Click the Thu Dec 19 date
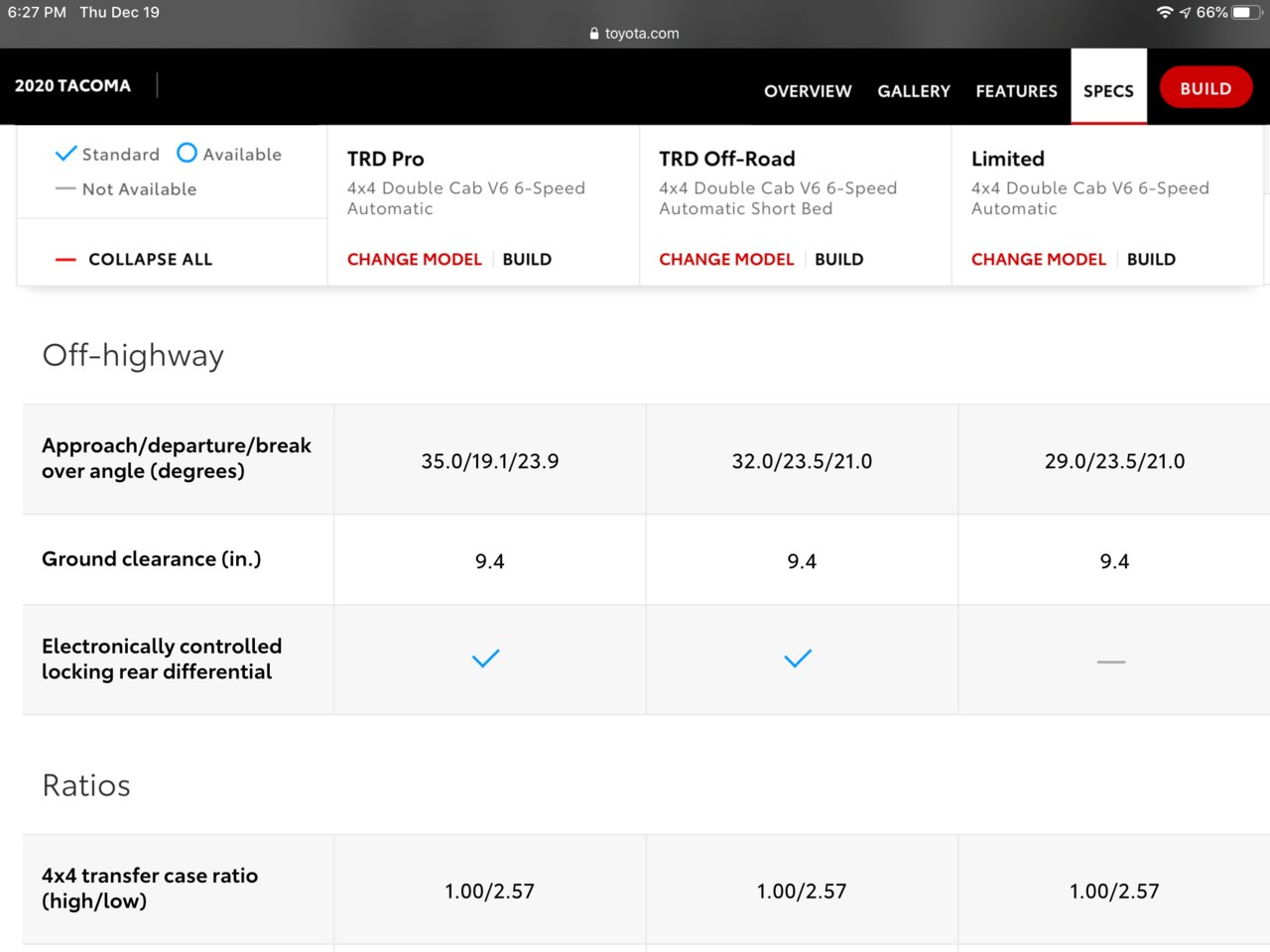 point(119,12)
